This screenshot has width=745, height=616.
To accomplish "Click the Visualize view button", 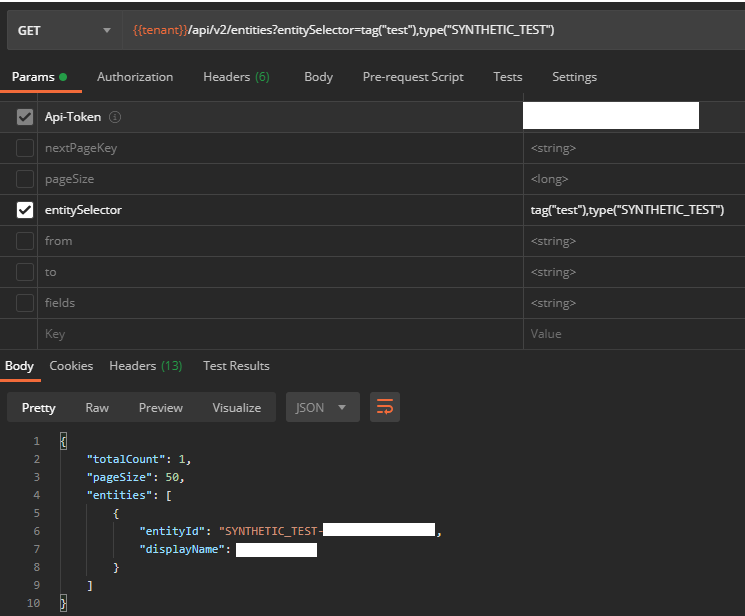I will (236, 407).
